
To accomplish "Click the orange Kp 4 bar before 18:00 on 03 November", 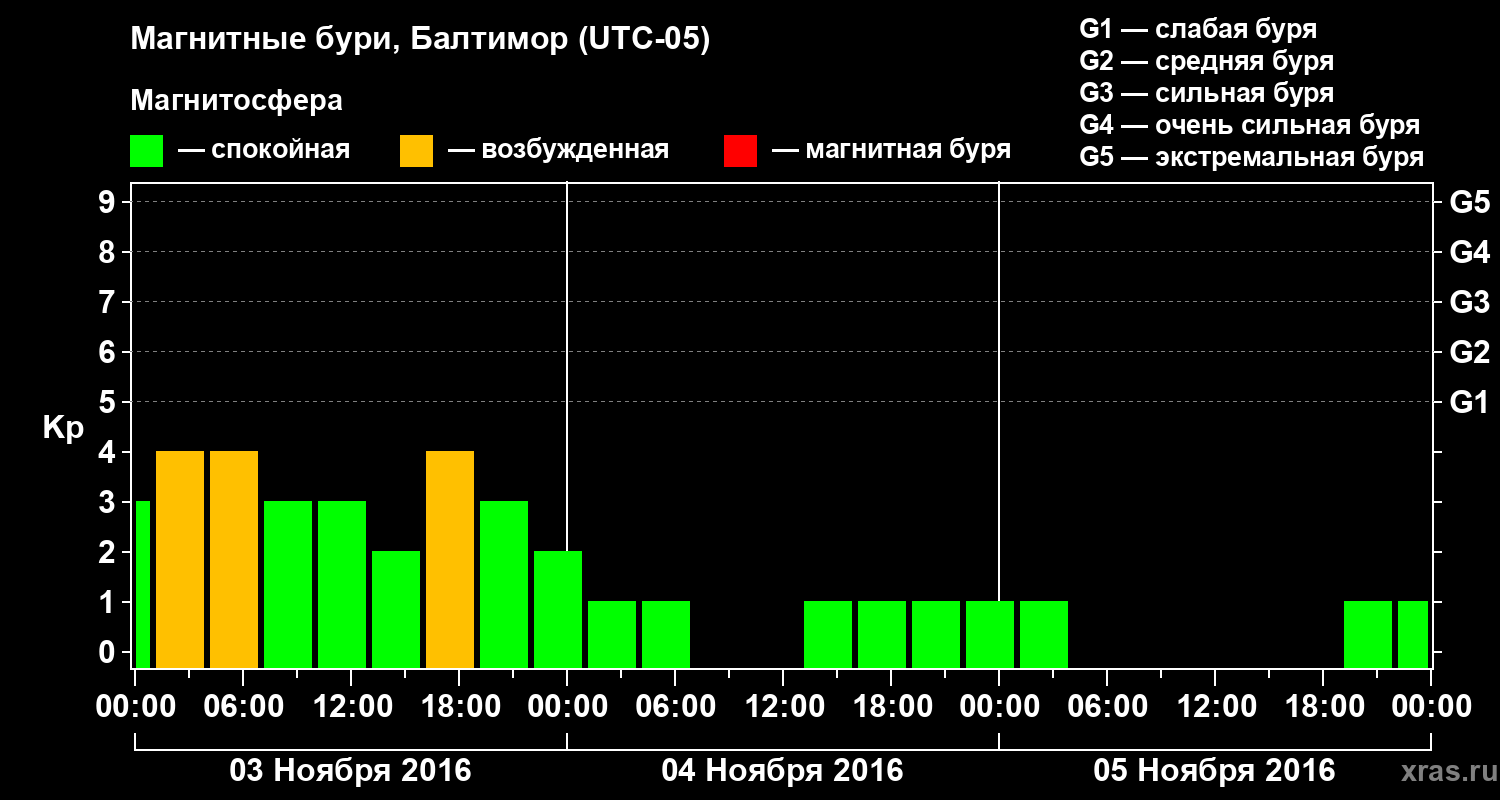I will tap(450, 559).
